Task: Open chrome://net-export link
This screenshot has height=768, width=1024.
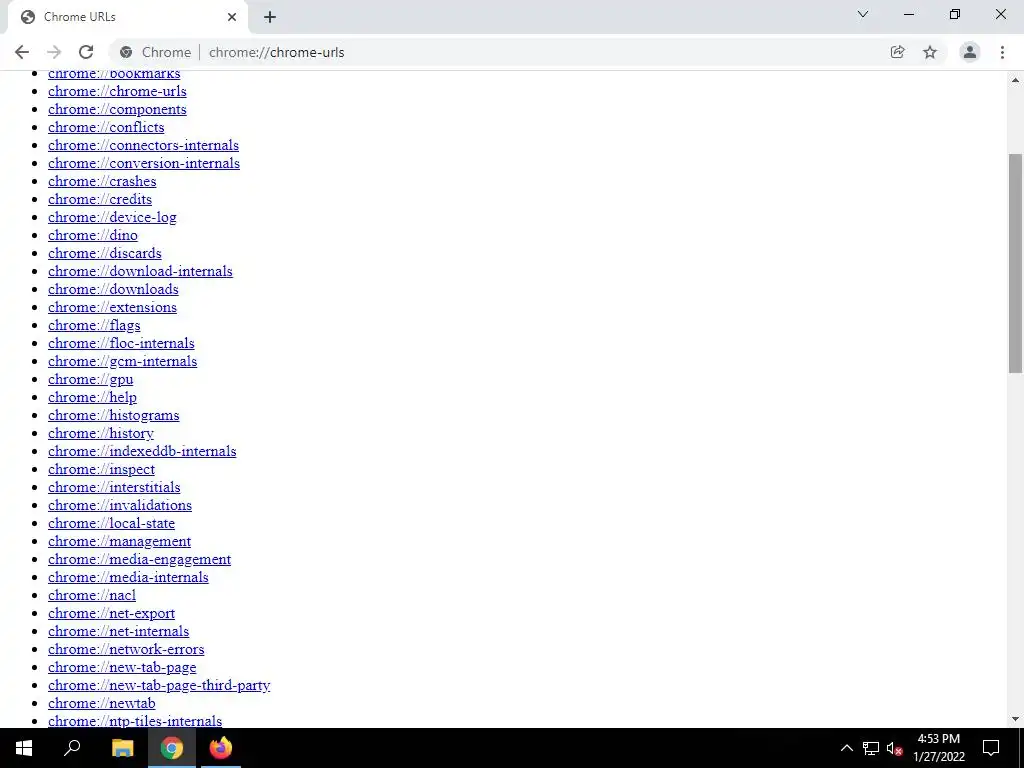Action: (111, 613)
